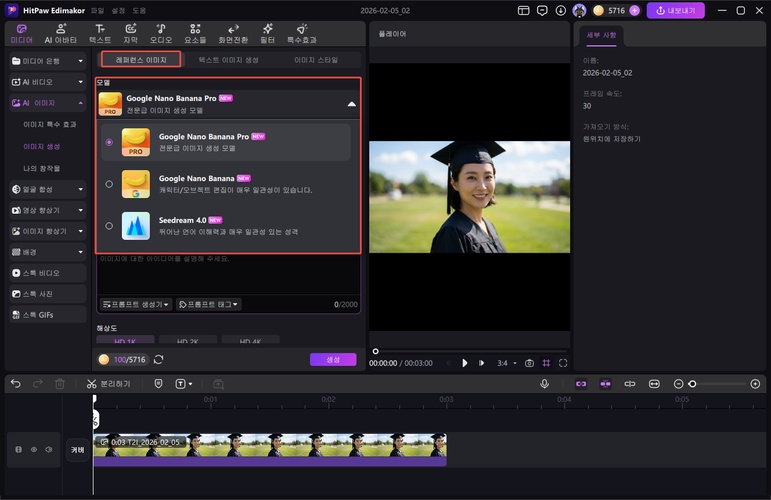Switch to the 이미지 스타일 tab
This screenshot has width=771, height=500.
(316, 60)
